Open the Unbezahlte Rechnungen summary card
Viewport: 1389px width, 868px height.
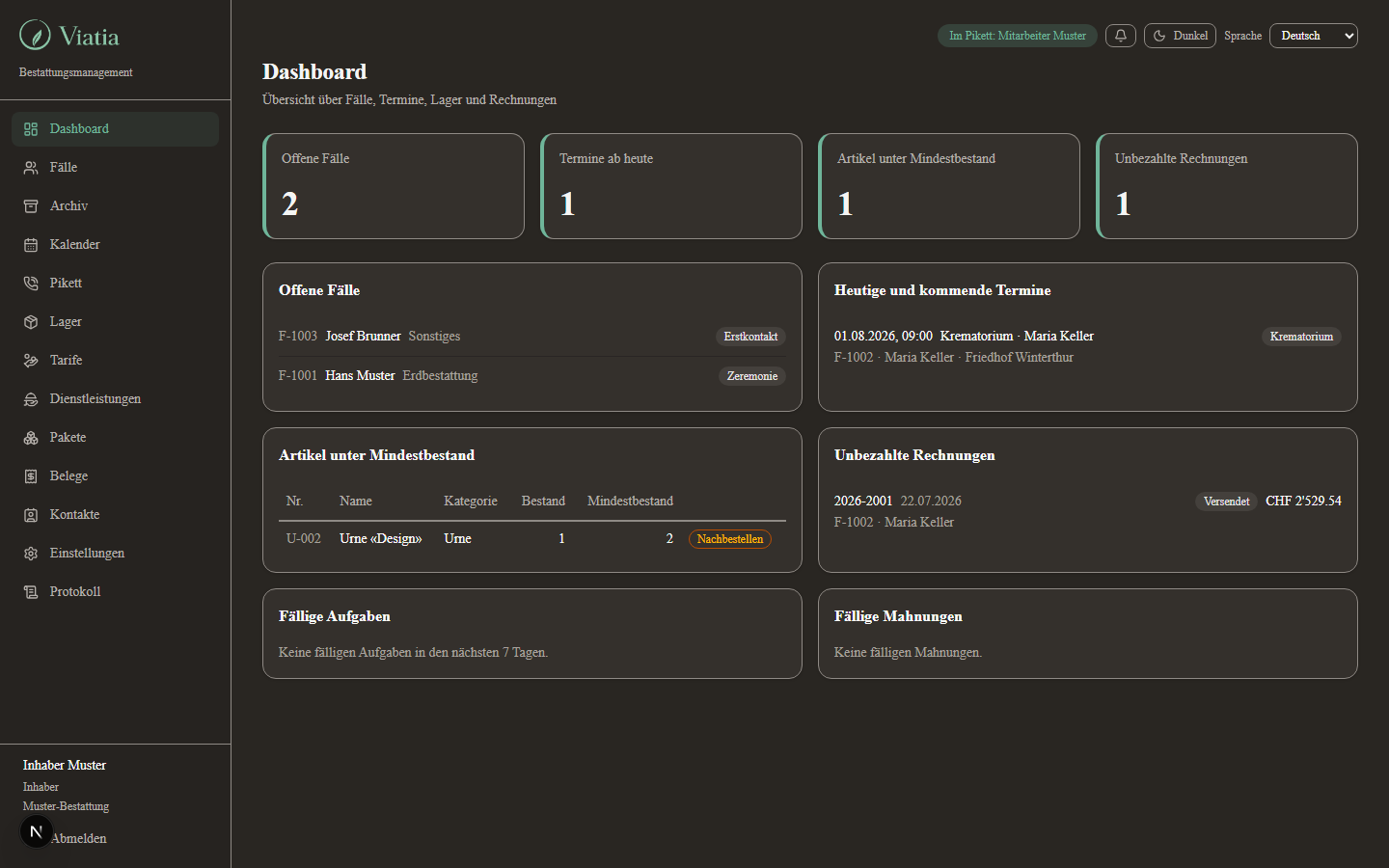(1227, 186)
